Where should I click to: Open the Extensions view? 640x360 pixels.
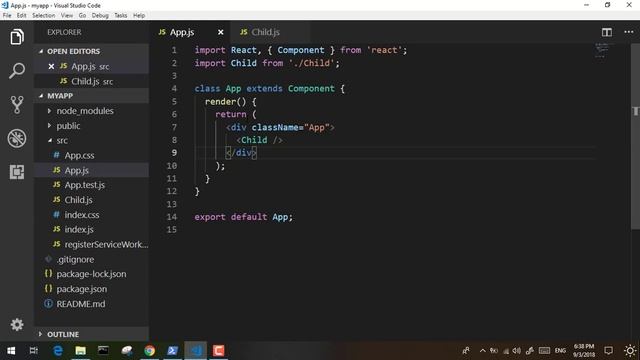(17, 172)
